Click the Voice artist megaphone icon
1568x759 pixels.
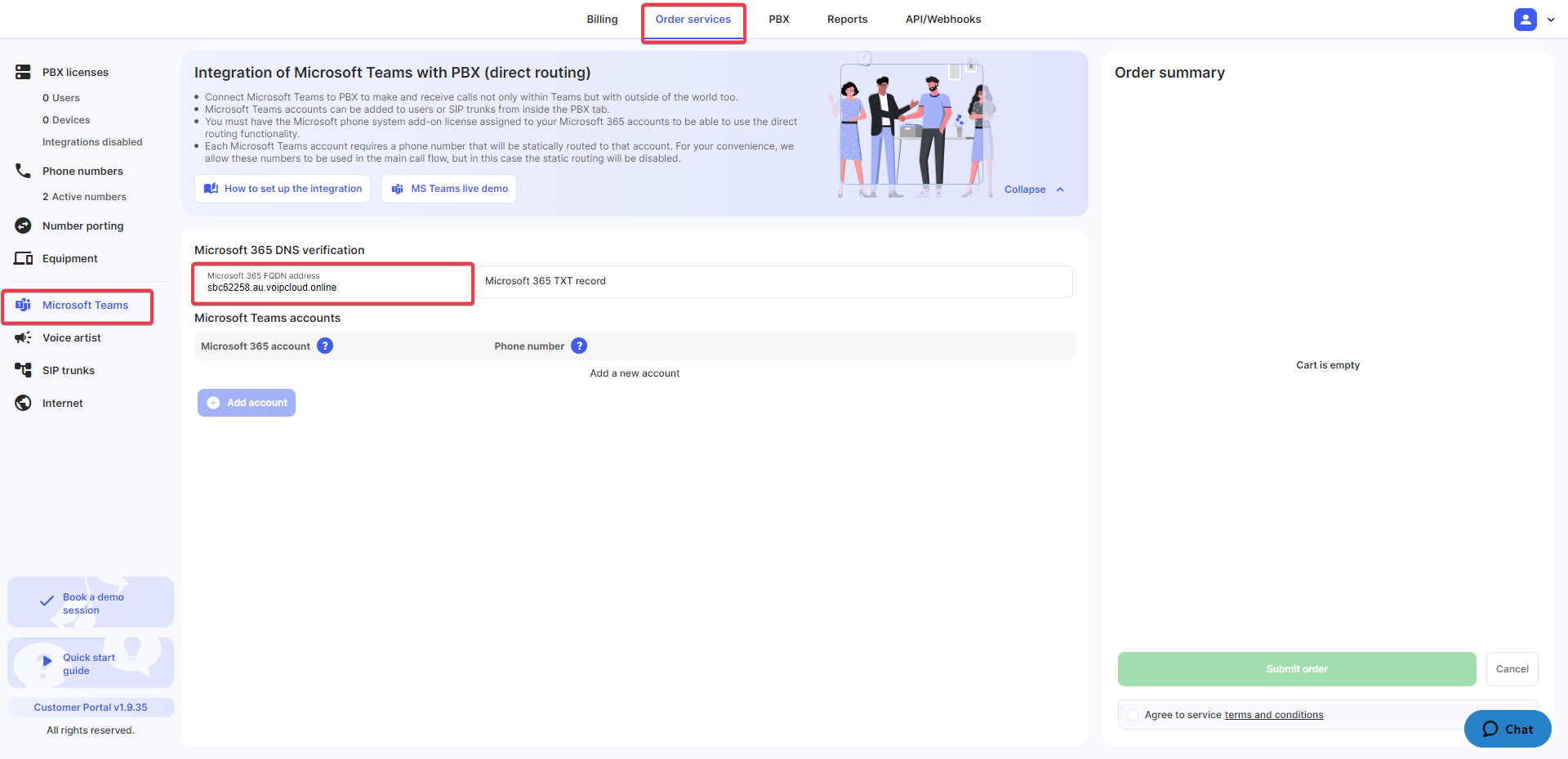[23, 337]
